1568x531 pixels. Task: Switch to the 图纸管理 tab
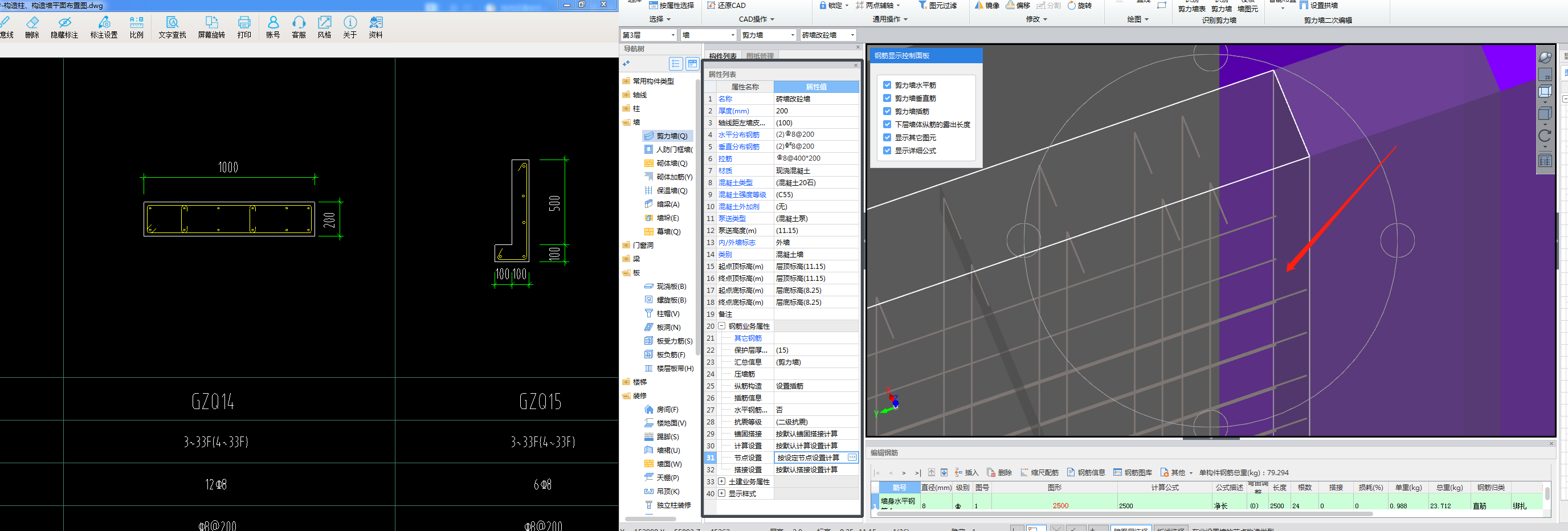coord(759,55)
